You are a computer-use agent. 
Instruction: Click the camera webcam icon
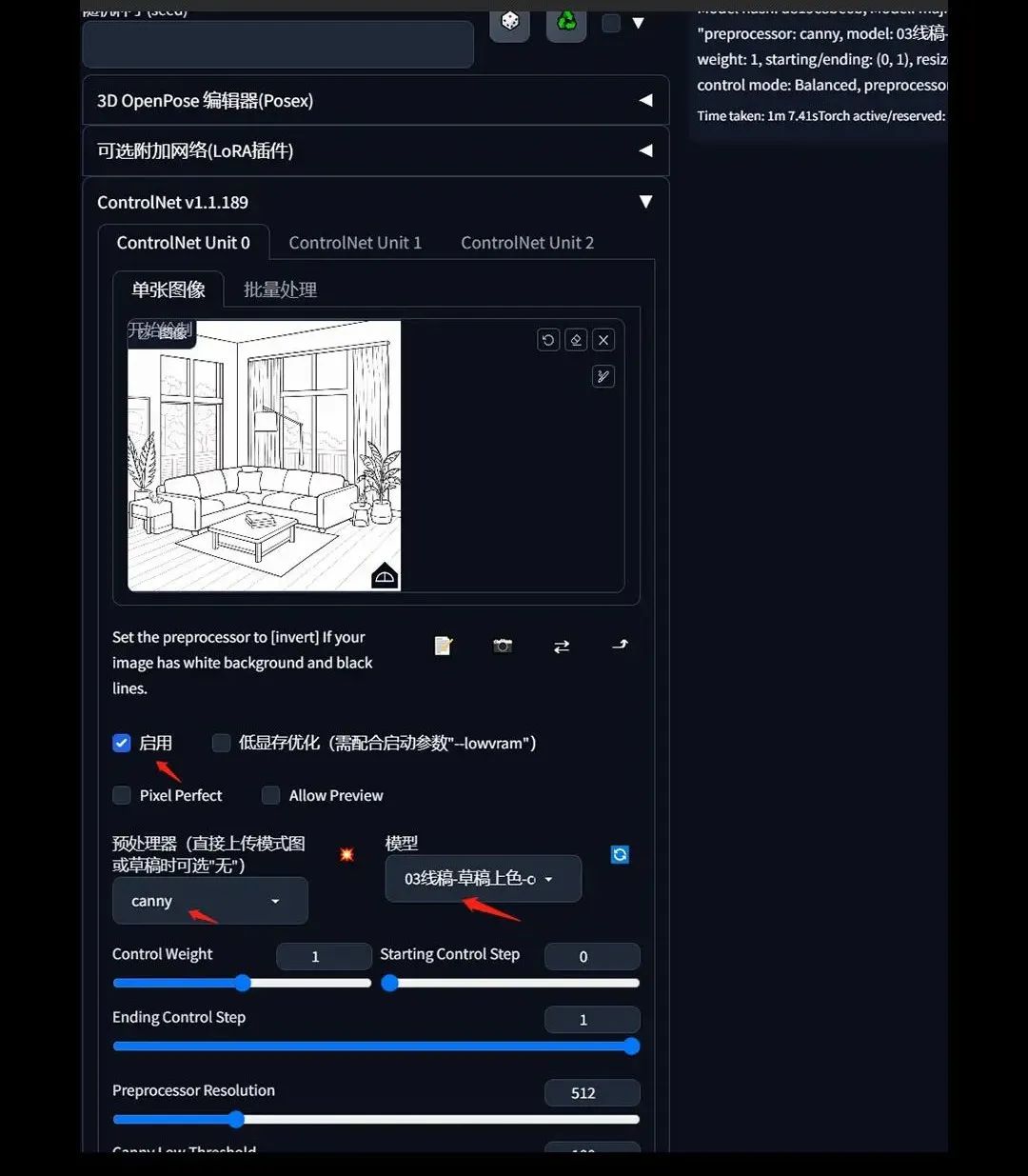pos(503,646)
